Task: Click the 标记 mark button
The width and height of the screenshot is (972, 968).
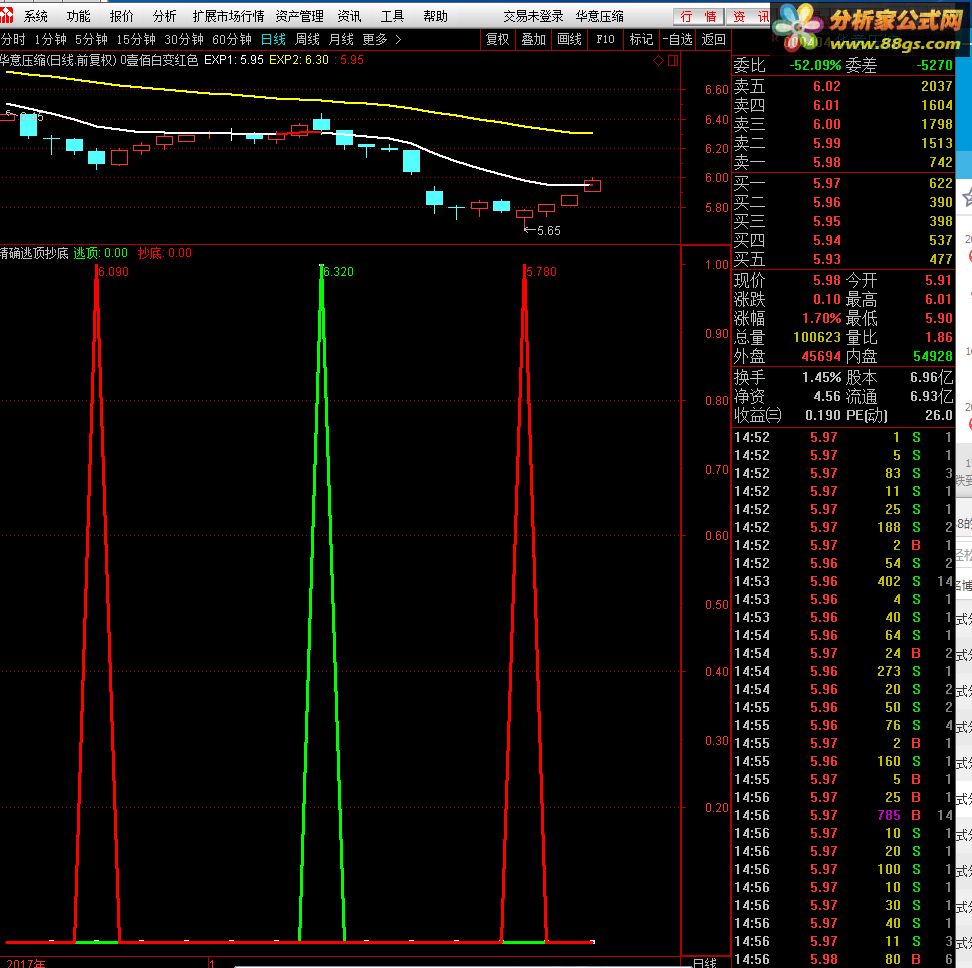Action: pyautogui.click(x=641, y=40)
